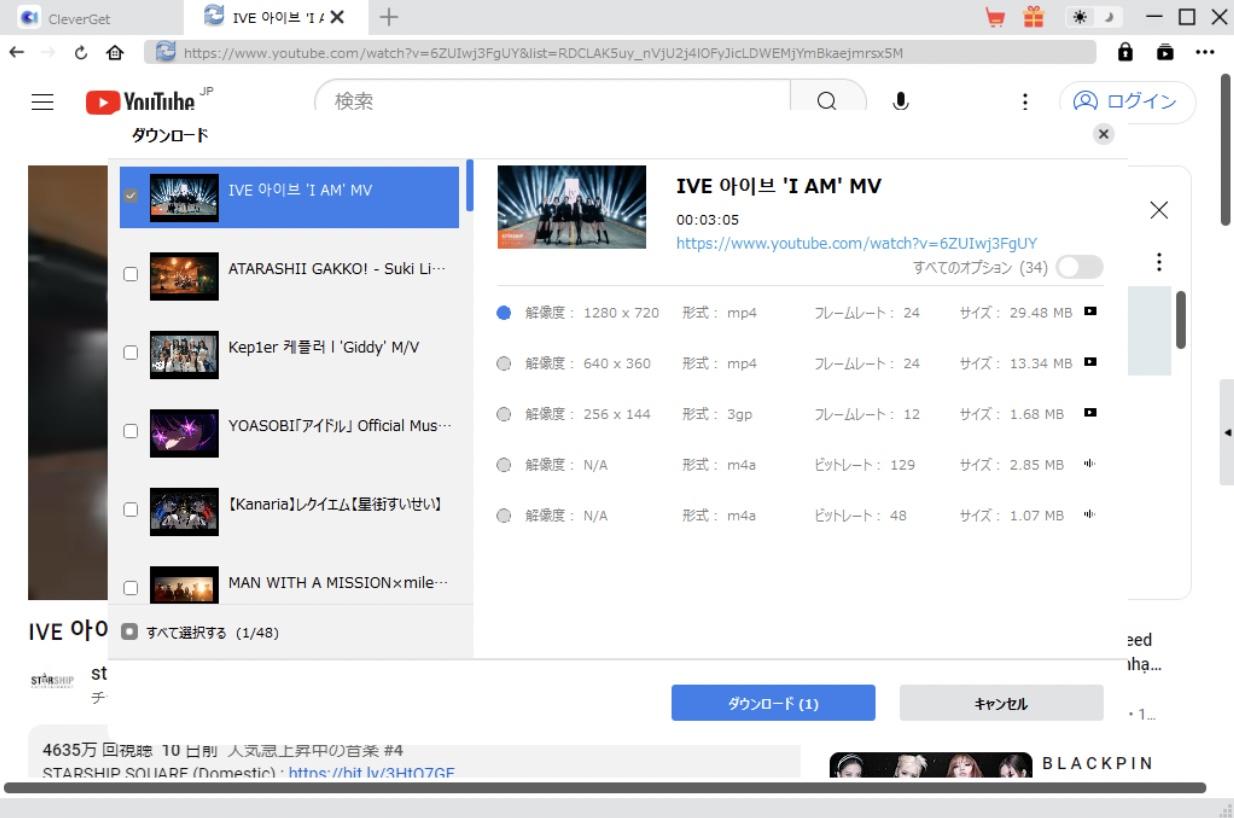The width and height of the screenshot is (1234, 818).
Task: Click the microphone voice search icon
Action: [x=901, y=101]
